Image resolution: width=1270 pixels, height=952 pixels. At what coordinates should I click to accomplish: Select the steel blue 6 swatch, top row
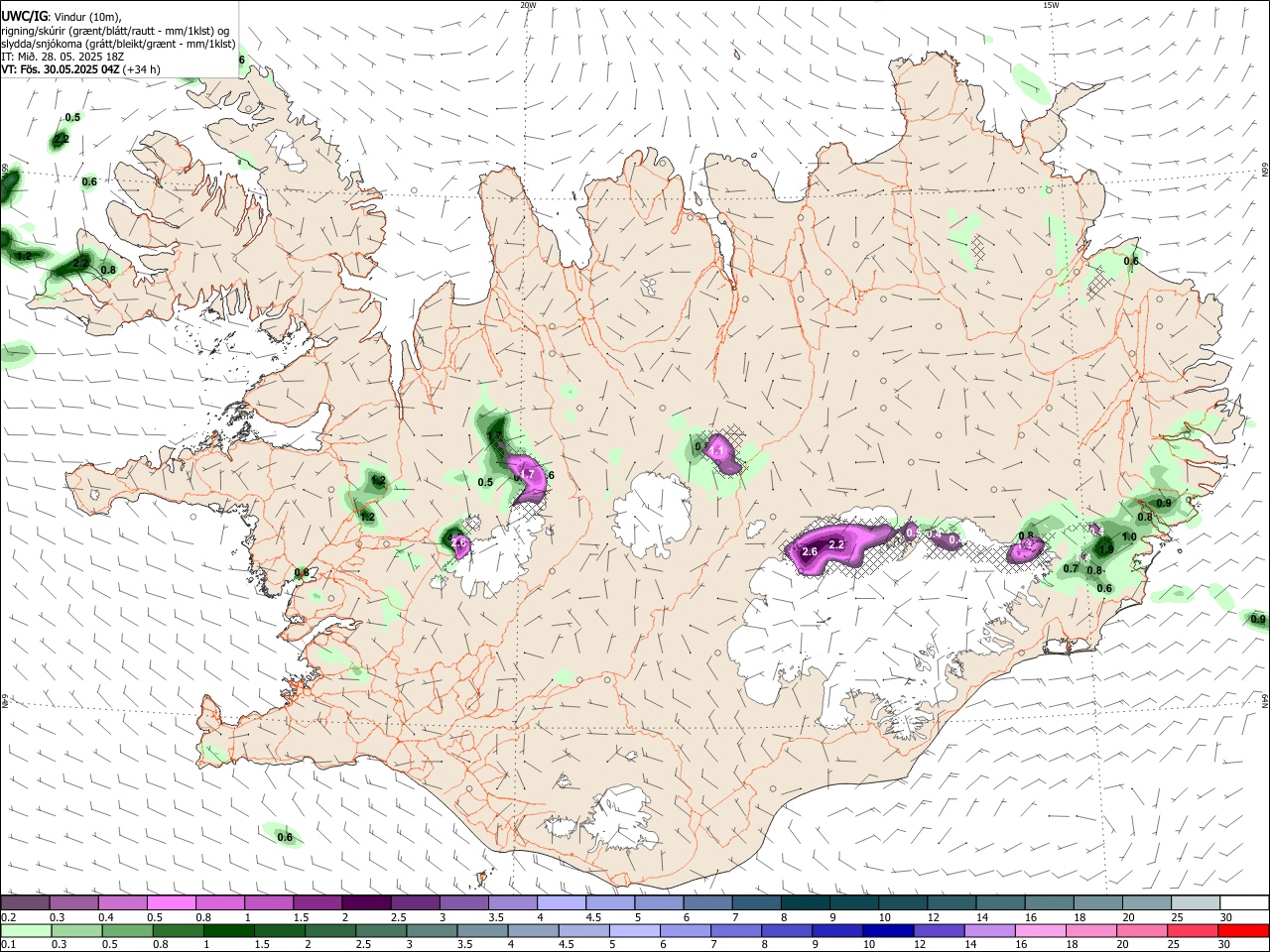pos(707,902)
